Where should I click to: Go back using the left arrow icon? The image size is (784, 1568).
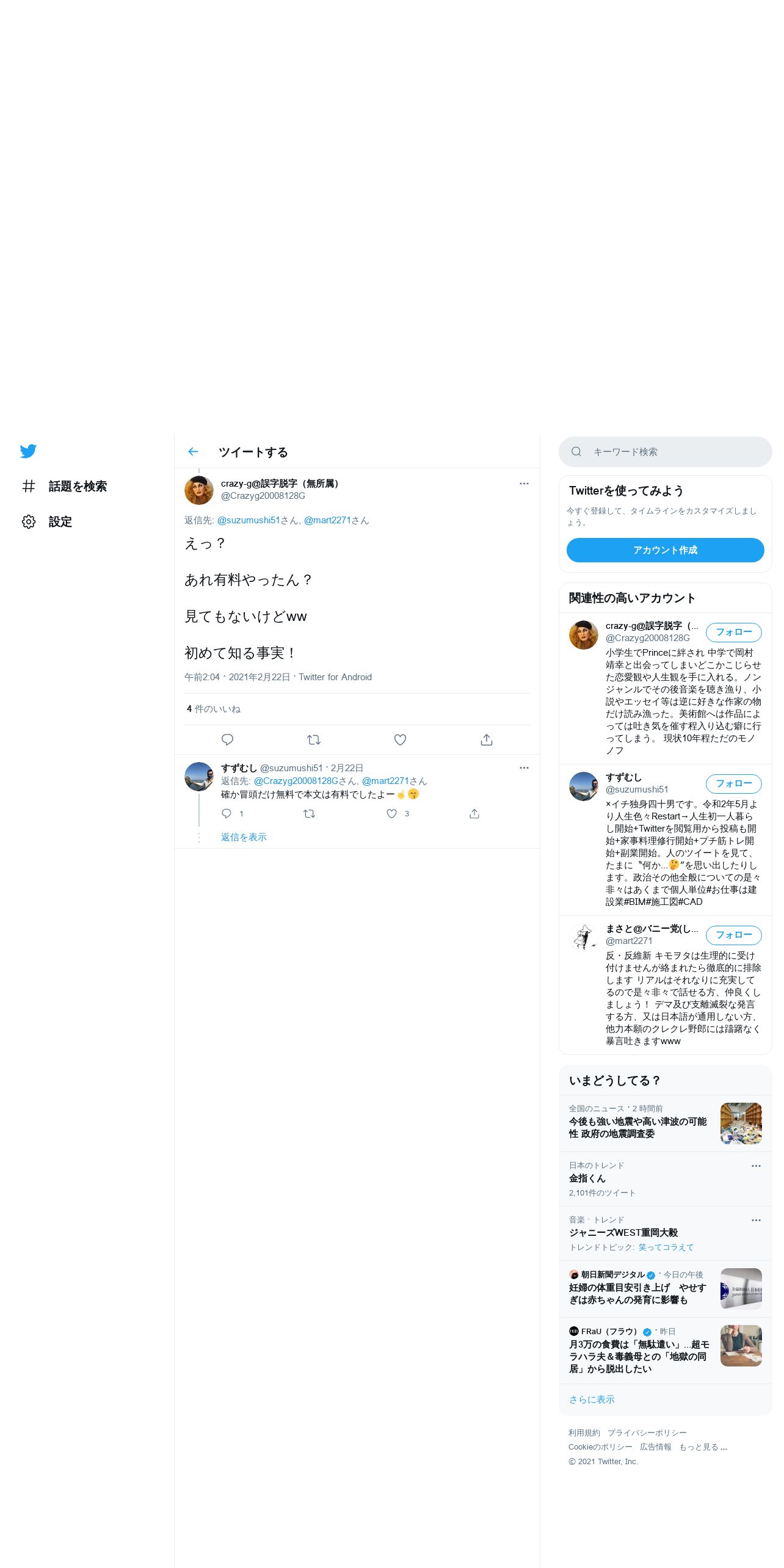tap(193, 452)
